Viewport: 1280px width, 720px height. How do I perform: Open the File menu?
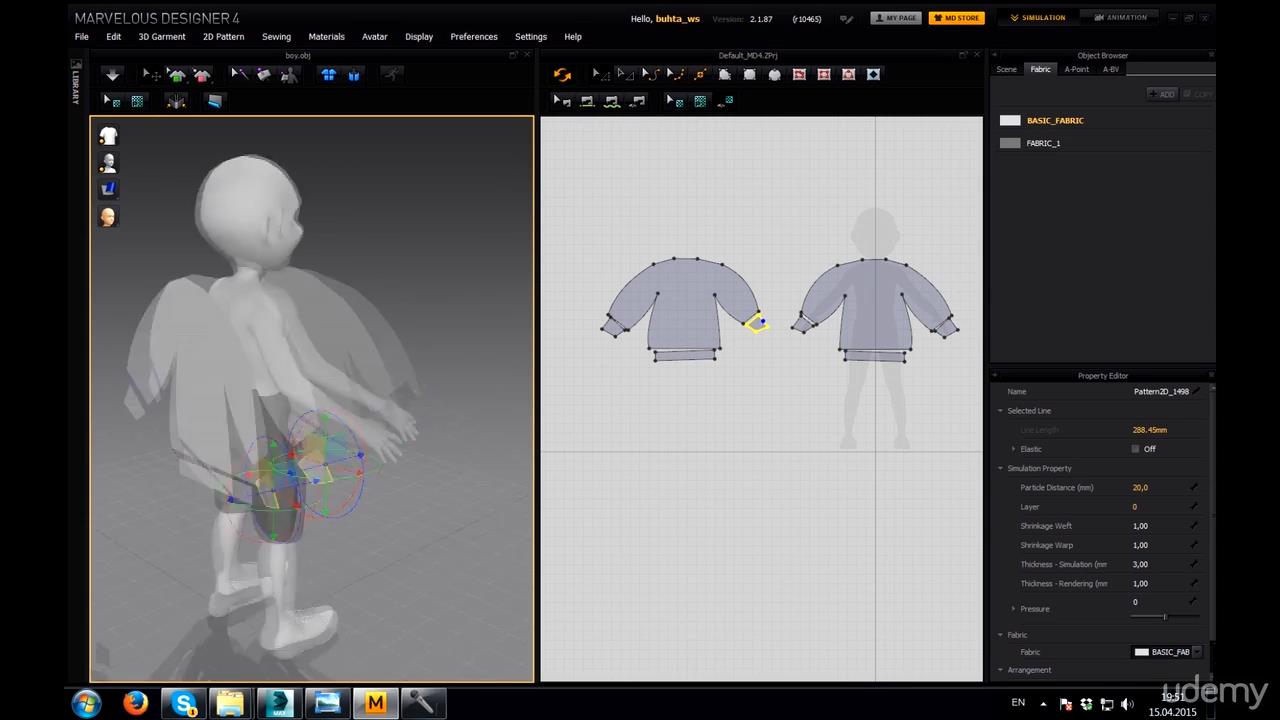(82, 37)
